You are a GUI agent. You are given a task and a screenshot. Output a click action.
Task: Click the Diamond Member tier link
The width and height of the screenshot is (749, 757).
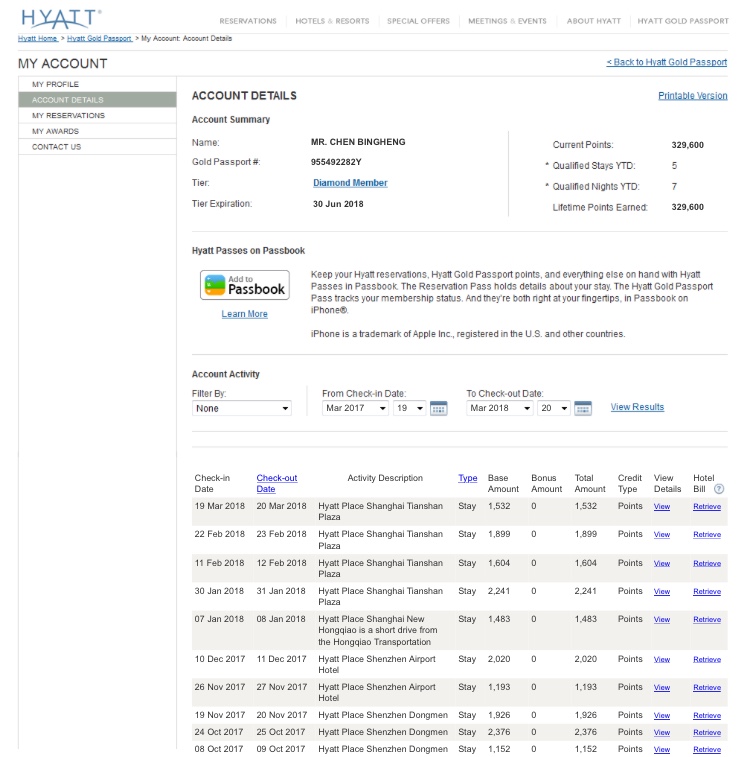350,183
